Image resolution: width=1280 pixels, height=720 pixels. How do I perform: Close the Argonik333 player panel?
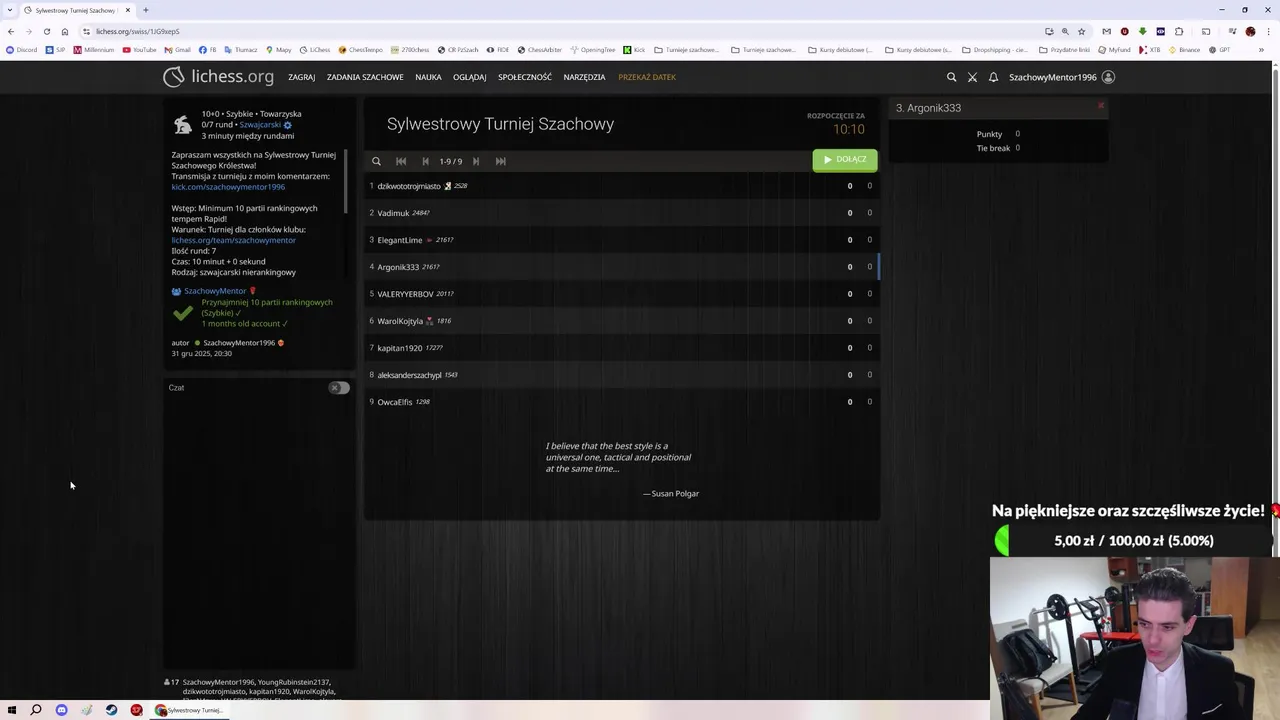[1101, 105]
